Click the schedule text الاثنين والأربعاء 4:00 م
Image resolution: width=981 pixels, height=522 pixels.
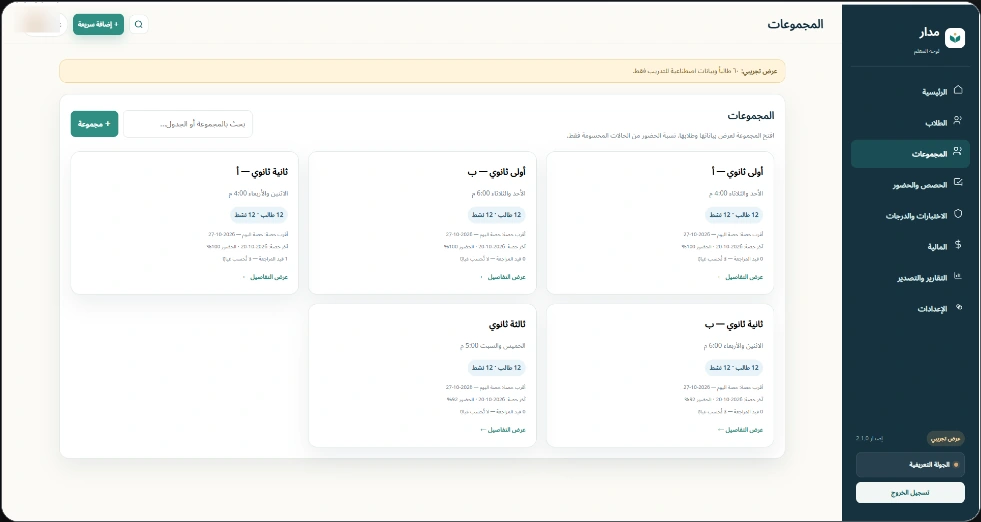pos(258,193)
